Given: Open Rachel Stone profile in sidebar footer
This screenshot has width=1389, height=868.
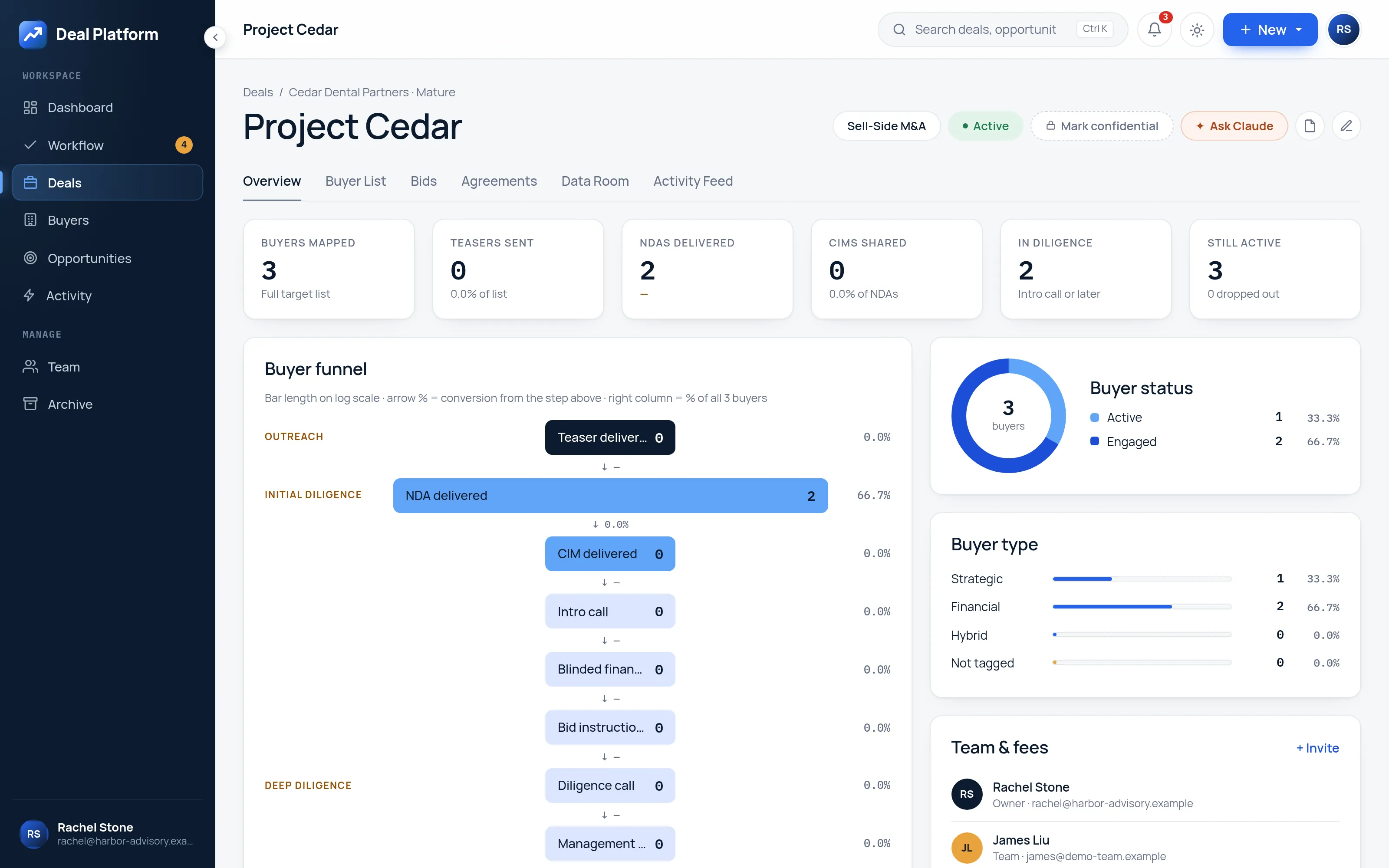Looking at the screenshot, I should pos(107,834).
